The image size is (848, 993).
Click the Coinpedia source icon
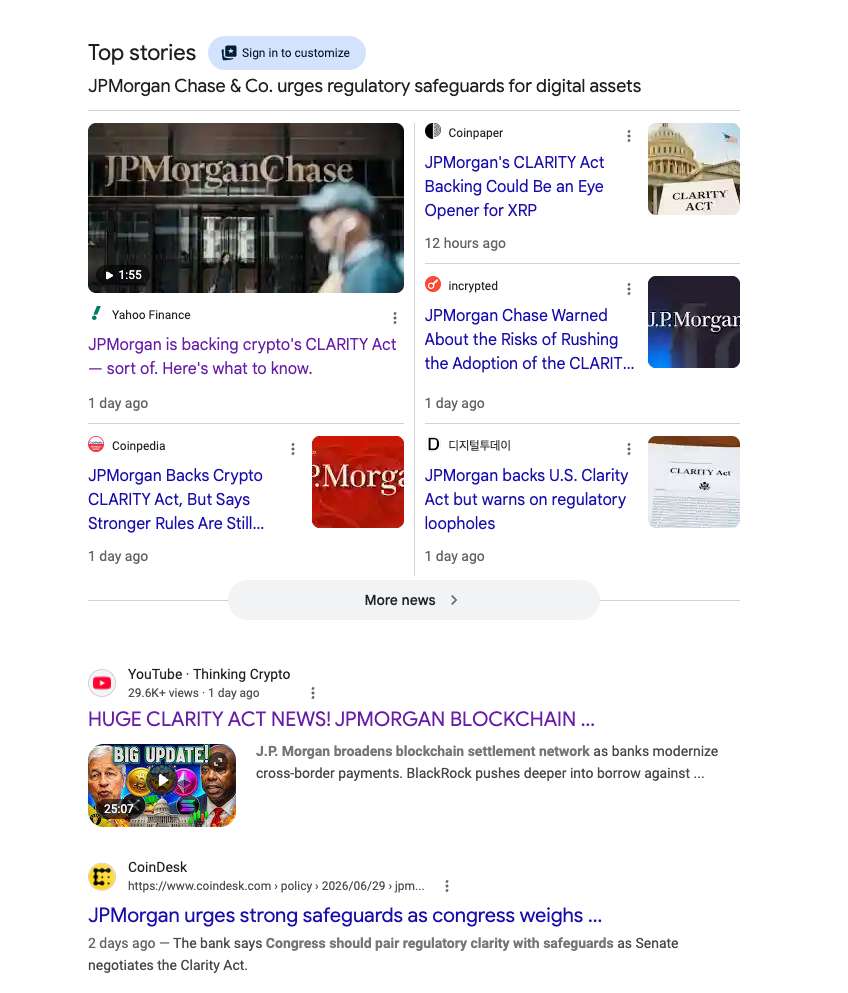tap(96, 445)
